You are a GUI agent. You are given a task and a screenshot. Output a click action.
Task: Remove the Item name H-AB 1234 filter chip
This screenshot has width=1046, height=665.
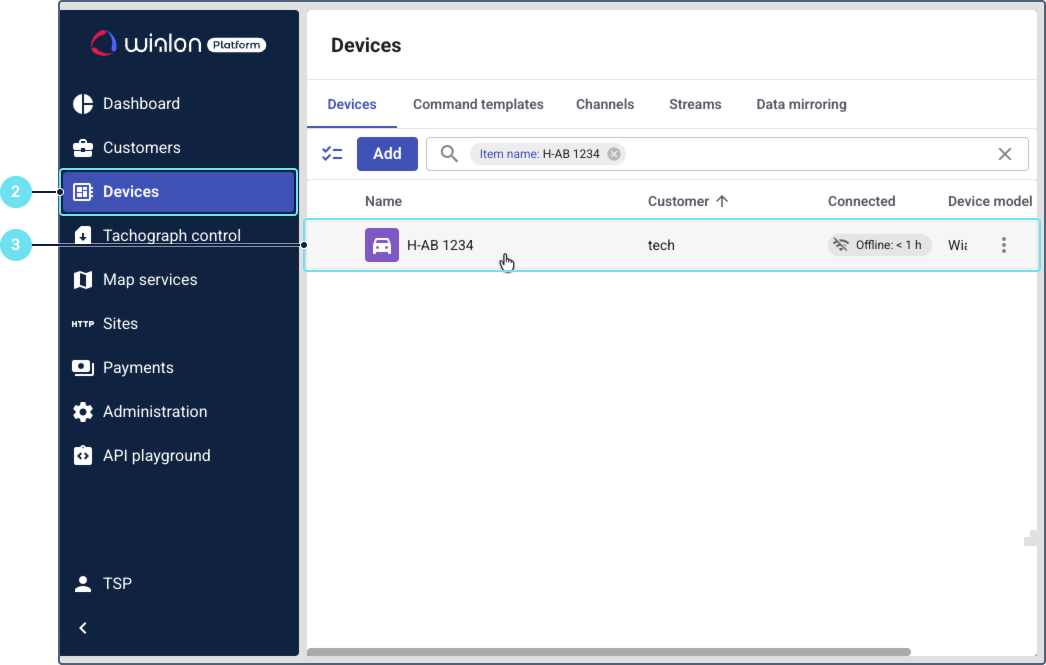coord(614,153)
